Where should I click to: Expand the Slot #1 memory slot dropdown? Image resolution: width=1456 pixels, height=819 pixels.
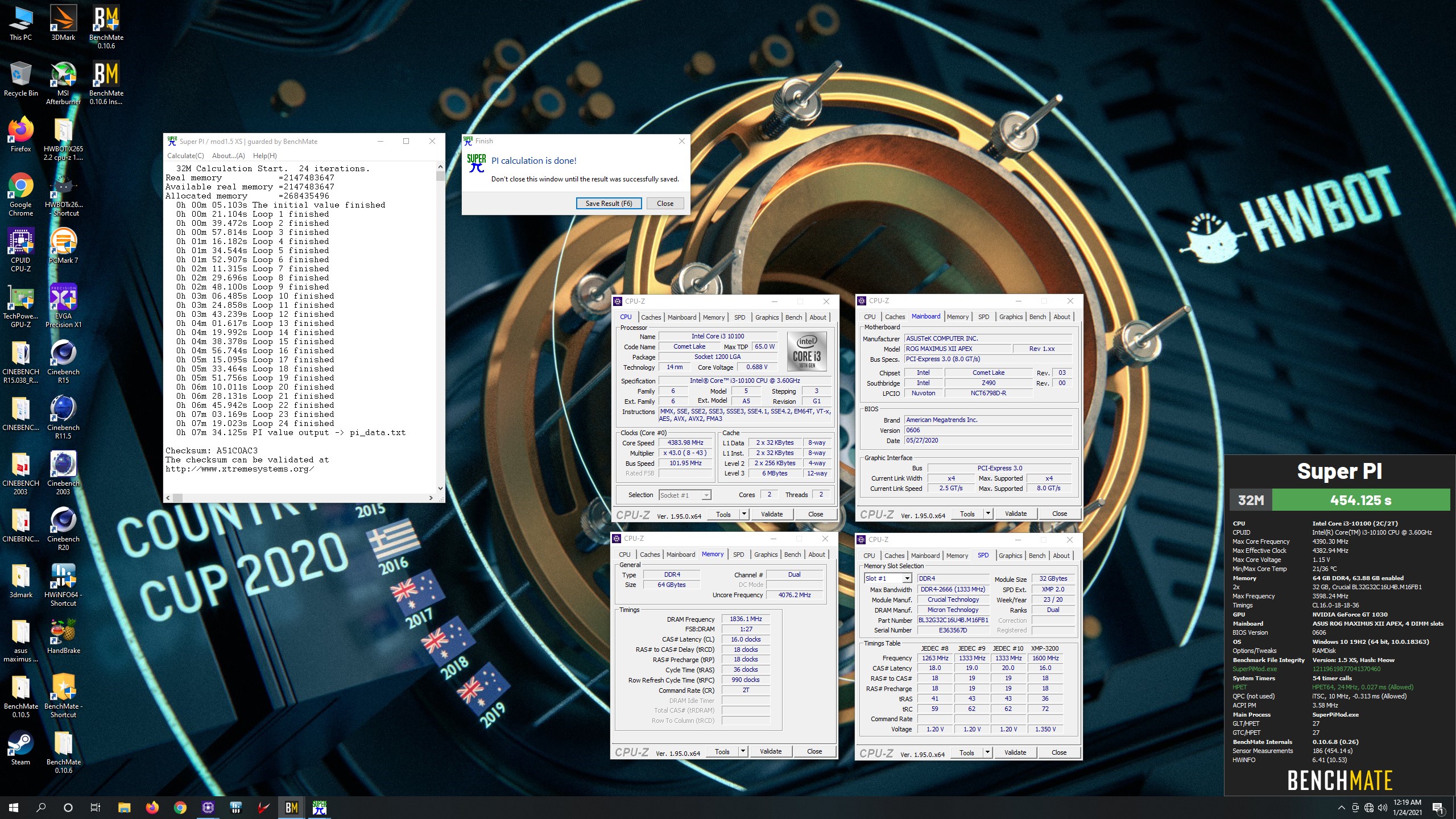tap(907, 578)
